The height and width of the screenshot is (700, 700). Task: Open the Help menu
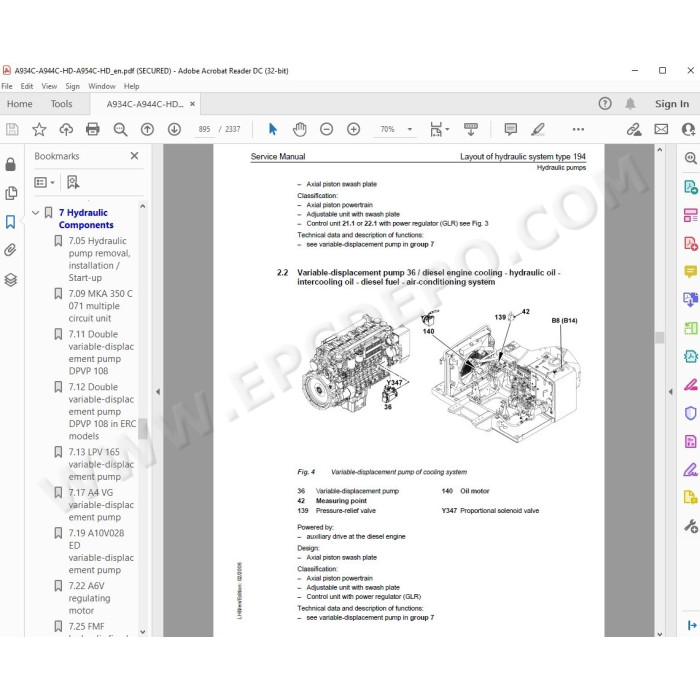[x=131, y=86]
